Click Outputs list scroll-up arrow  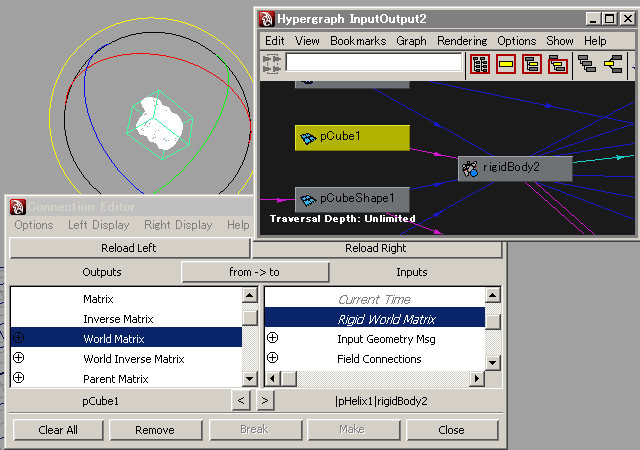pos(250,294)
